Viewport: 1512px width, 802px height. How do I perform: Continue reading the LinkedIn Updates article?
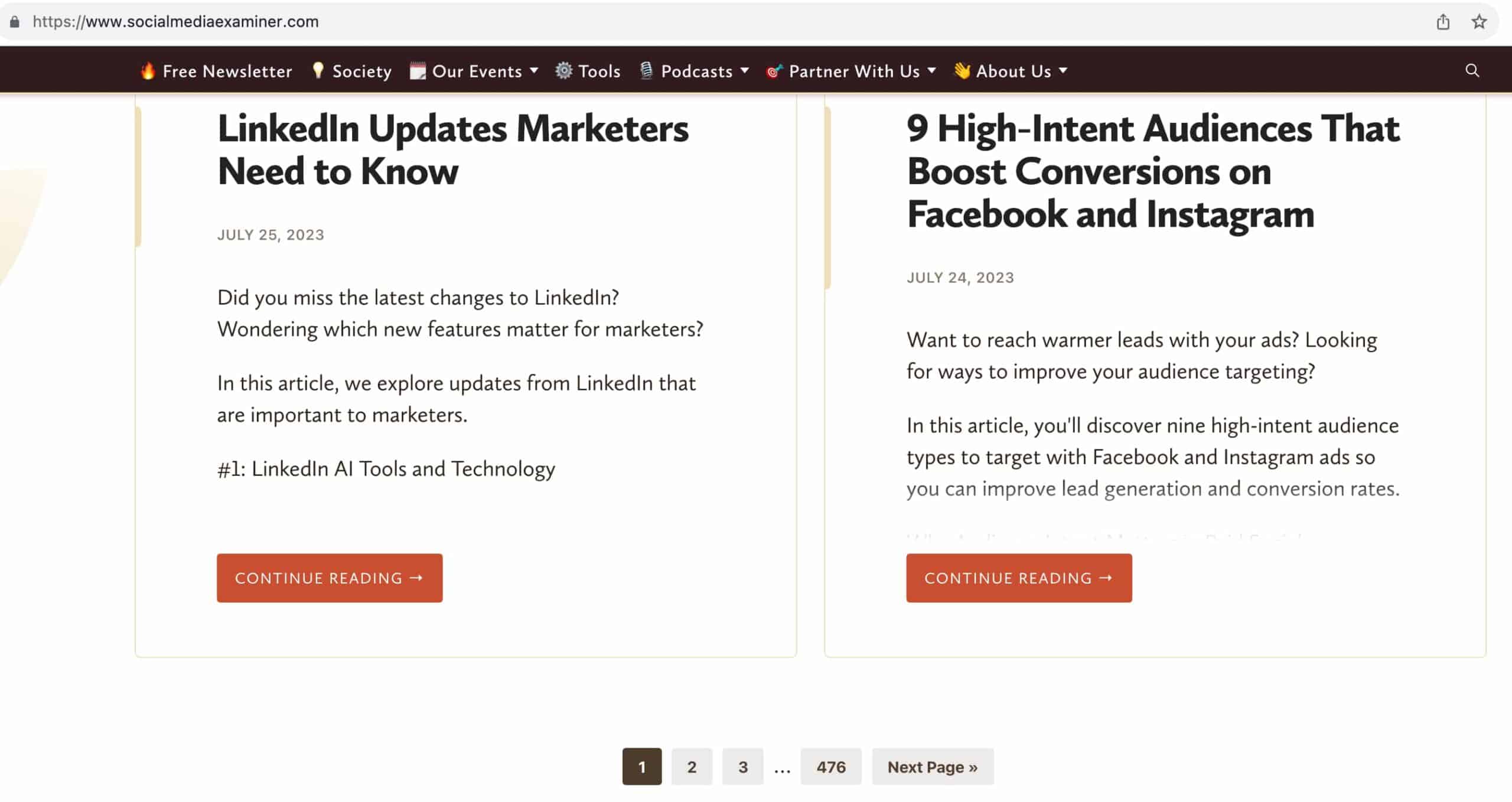pyautogui.click(x=329, y=578)
